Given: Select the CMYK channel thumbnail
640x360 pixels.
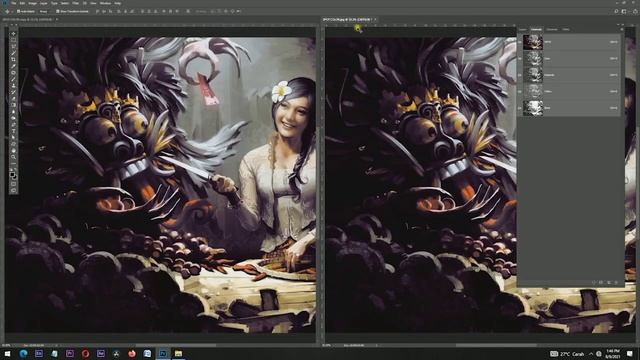Looking at the screenshot, I should (533, 42).
